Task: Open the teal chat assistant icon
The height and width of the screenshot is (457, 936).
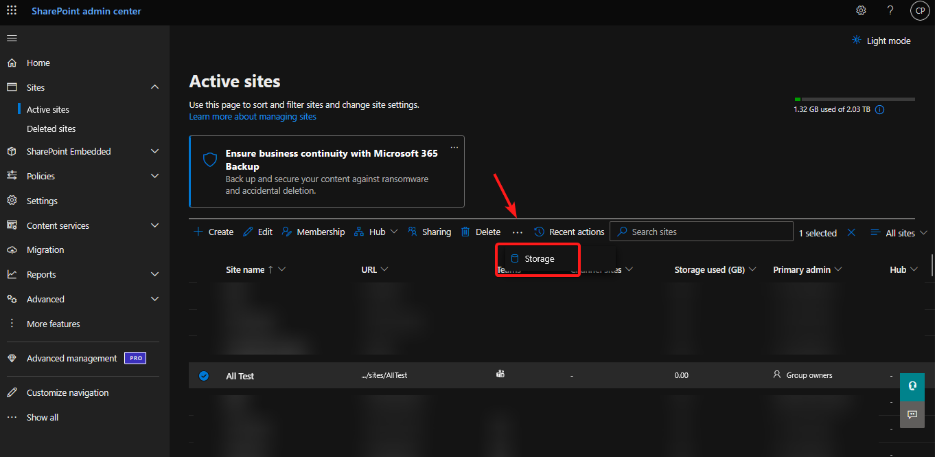Action: tap(912, 385)
